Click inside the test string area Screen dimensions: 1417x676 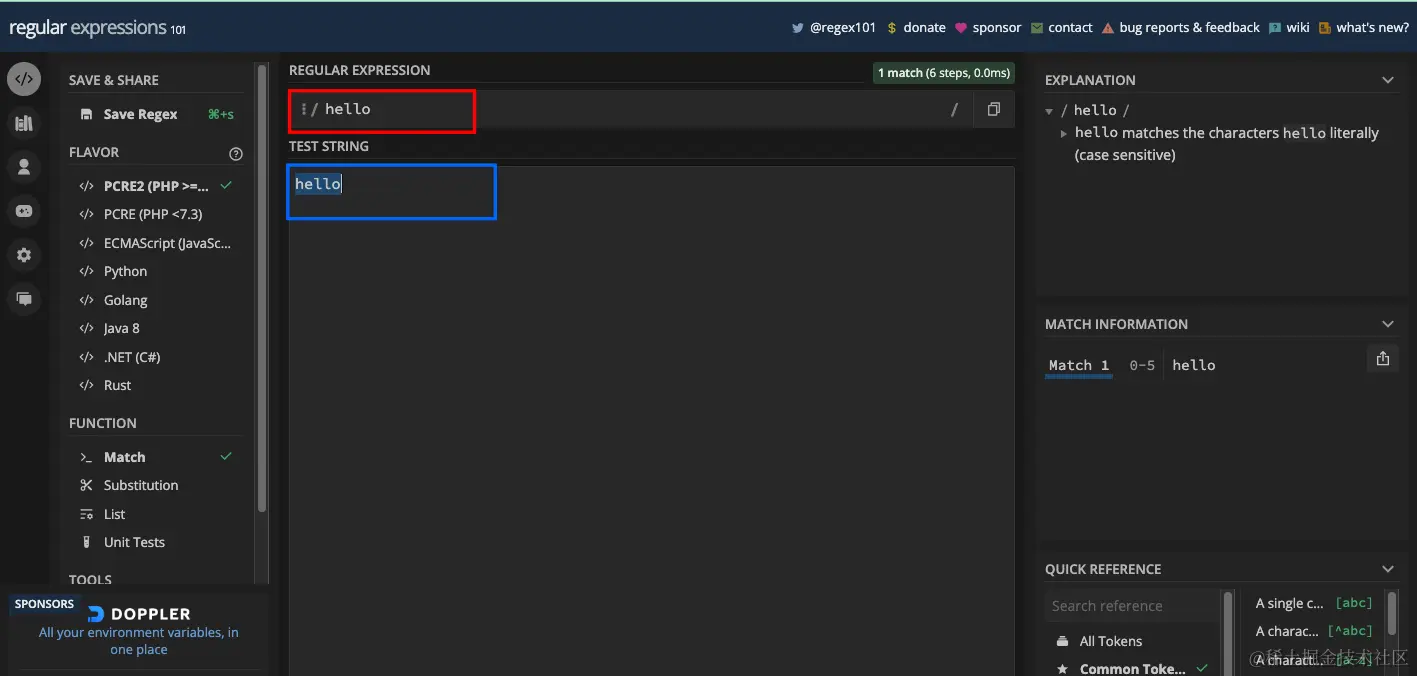click(x=651, y=420)
